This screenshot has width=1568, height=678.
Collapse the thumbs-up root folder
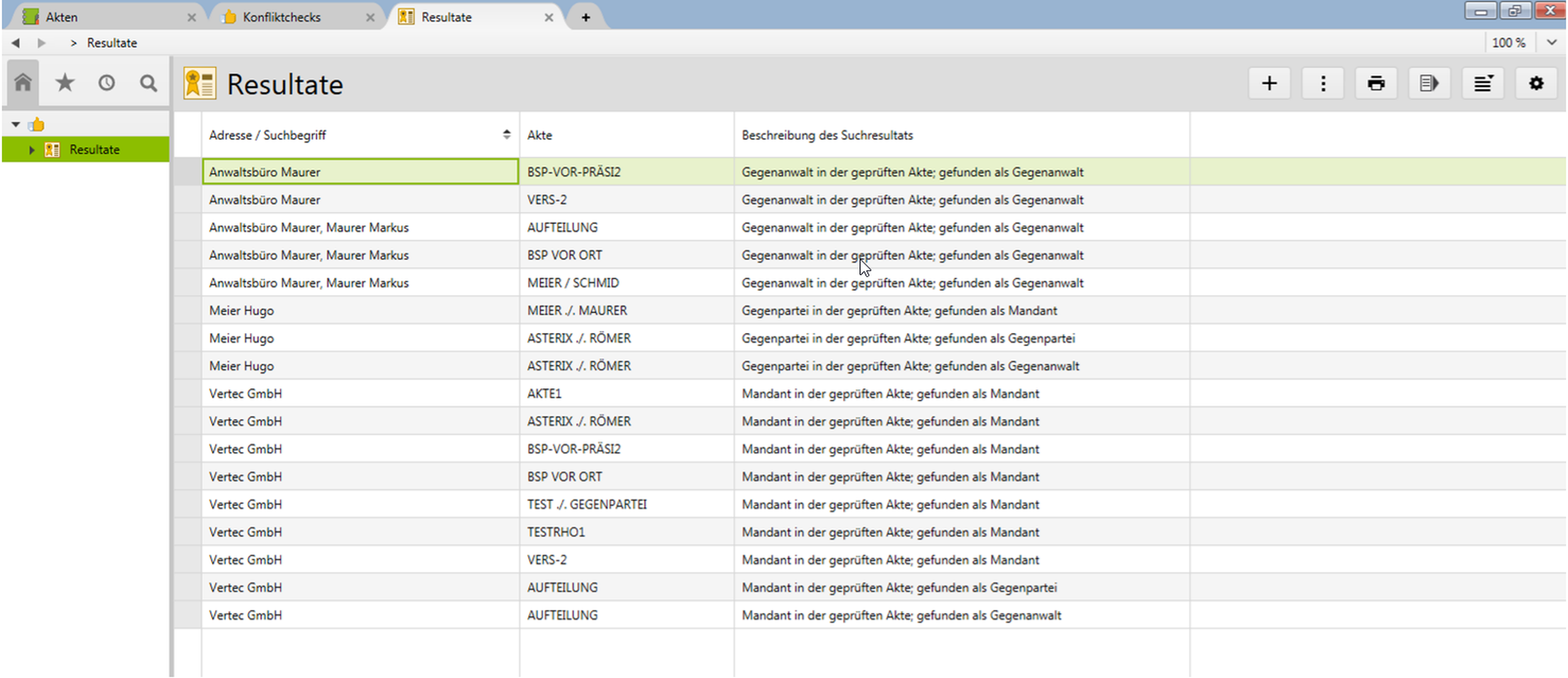[16, 125]
